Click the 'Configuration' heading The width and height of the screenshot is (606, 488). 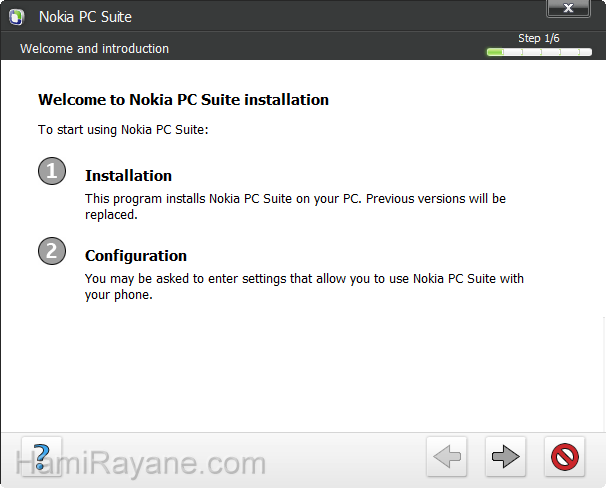pos(136,256)
